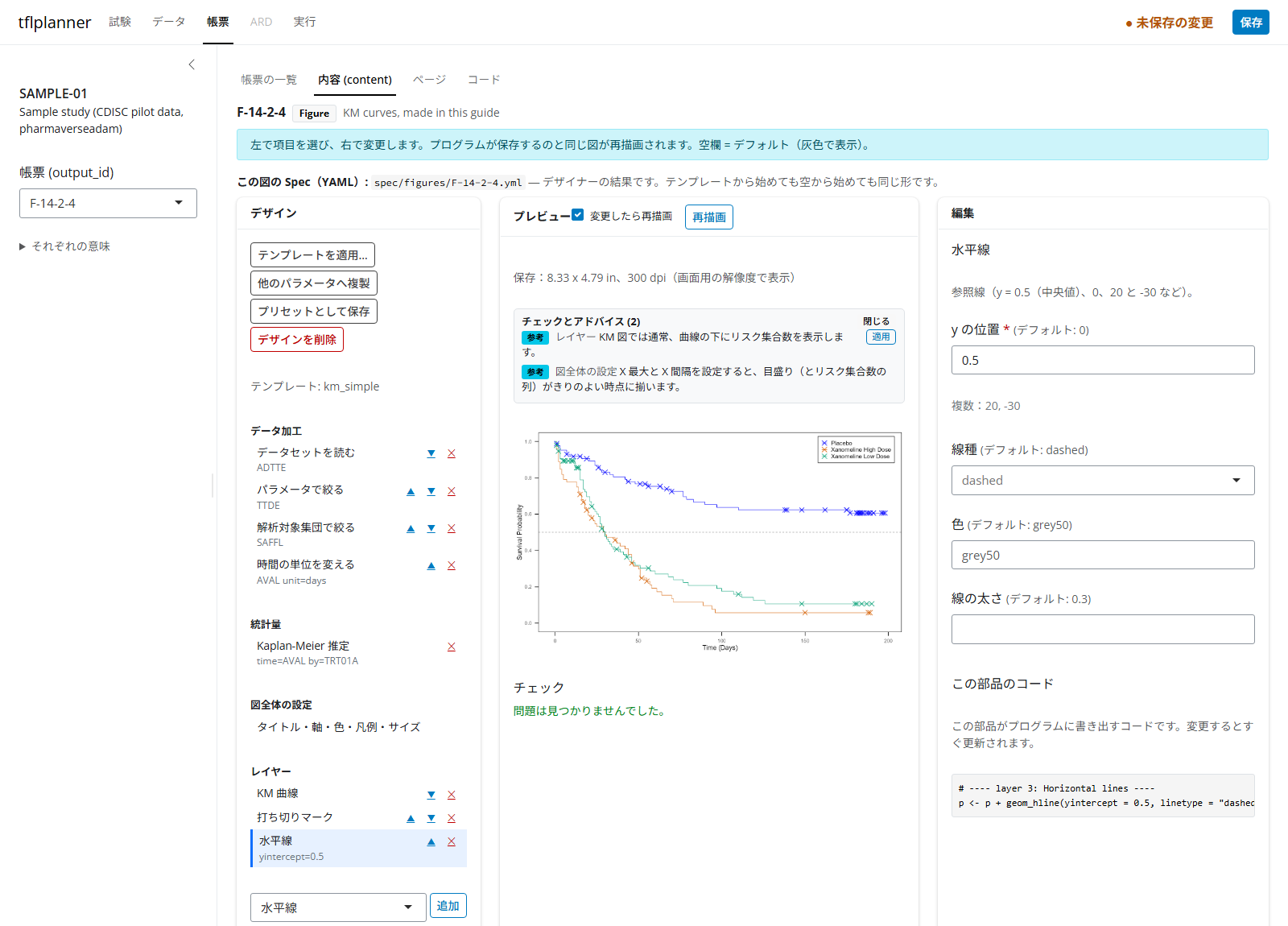Viewport: 1288px width, 926px height.
Task: Delete the '解析対象集団で絞る' step
Action: point(452,528)
